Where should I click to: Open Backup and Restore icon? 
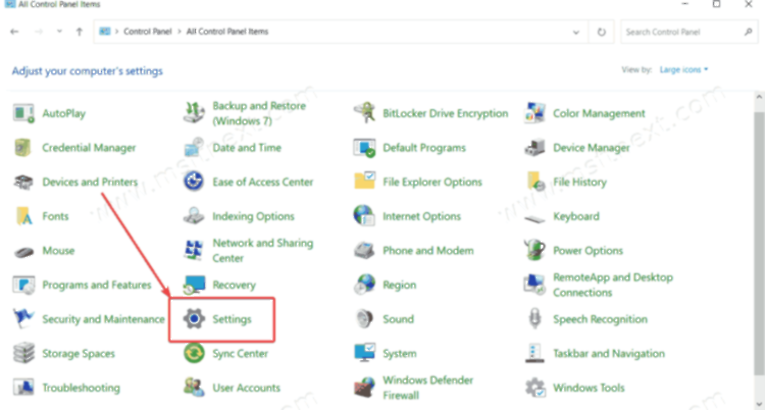coord(194,113)
